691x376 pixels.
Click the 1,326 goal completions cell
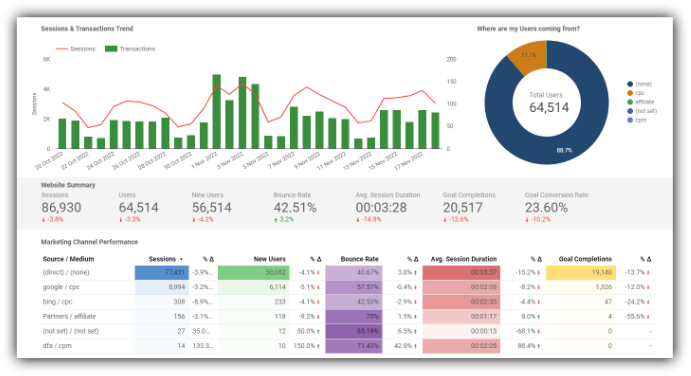click(x=581, y=287)
